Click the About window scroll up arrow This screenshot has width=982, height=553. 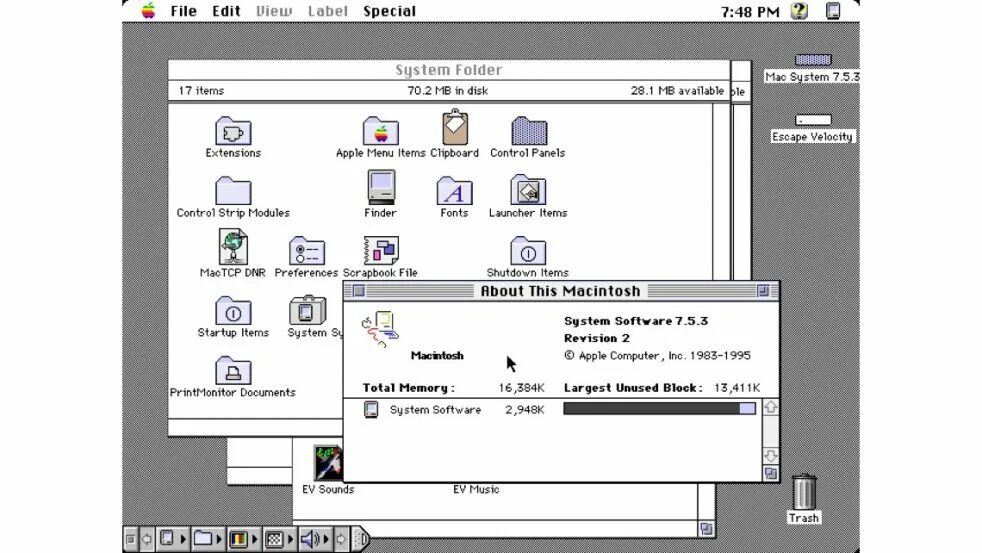770,407
